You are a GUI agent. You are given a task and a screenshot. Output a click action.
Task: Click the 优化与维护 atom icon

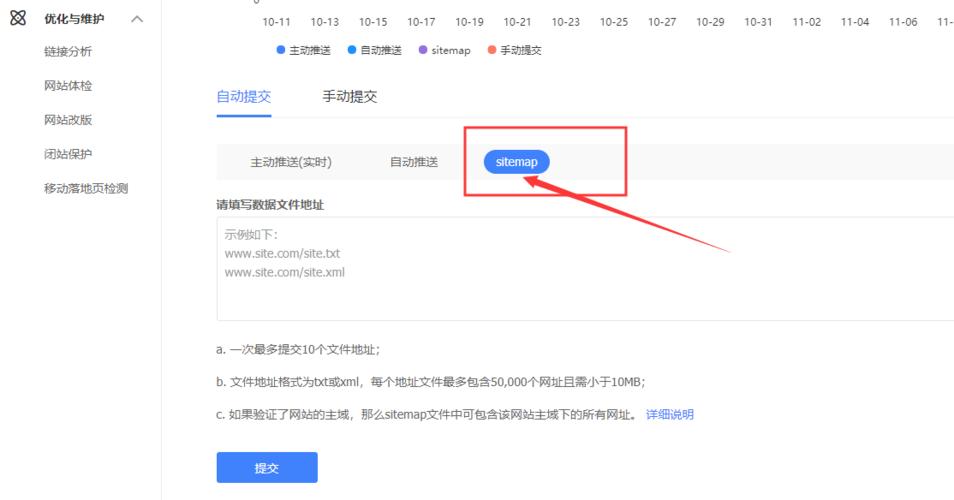(18, 18)
